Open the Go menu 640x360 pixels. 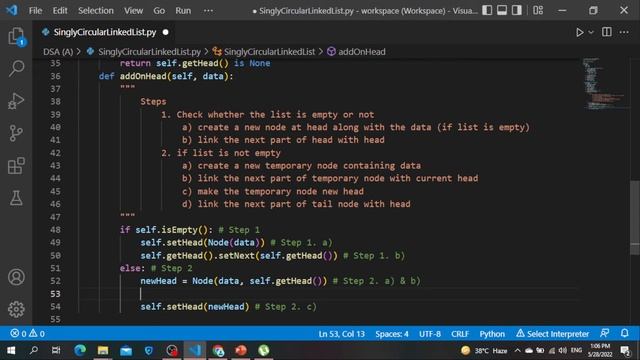click(x=159, y=11)
